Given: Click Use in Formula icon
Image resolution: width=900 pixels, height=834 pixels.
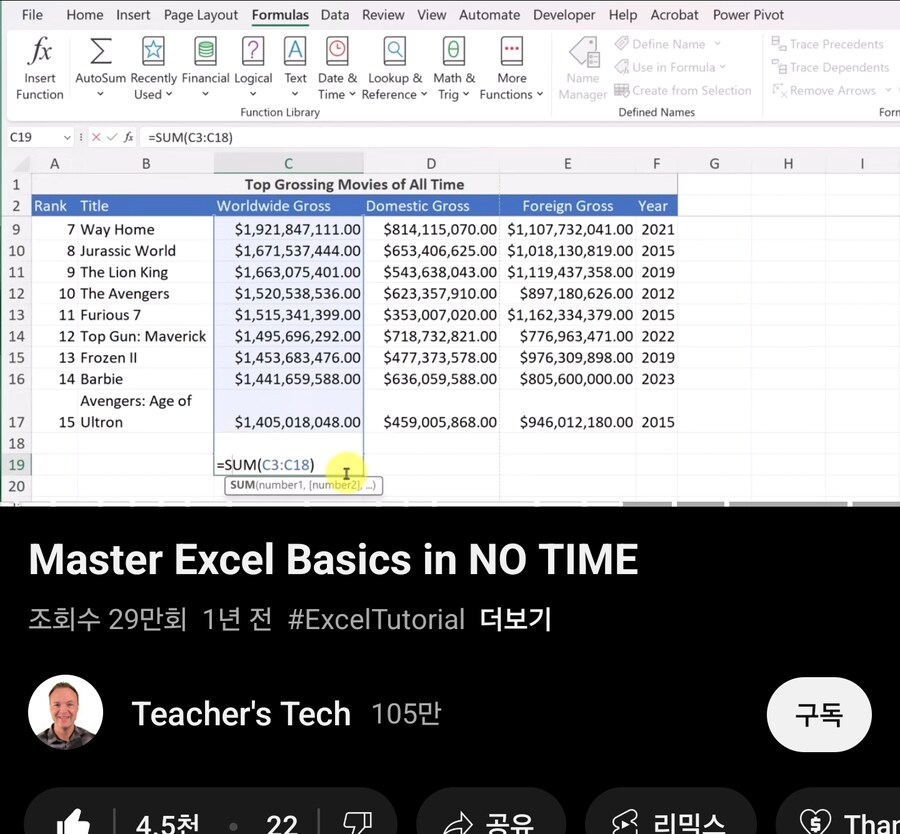Looking at the screenshot, I should [622, 67].
